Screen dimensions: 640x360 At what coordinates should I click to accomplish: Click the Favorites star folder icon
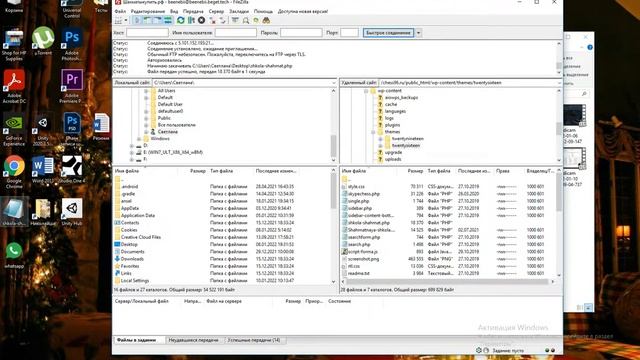point(118,266)
